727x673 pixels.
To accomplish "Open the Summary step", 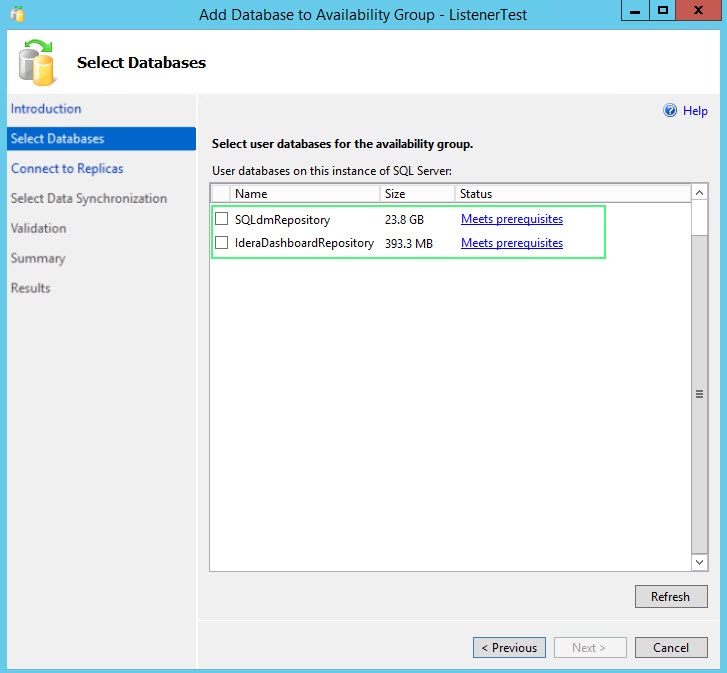I will pyautogui.click(x=38, y=258).
